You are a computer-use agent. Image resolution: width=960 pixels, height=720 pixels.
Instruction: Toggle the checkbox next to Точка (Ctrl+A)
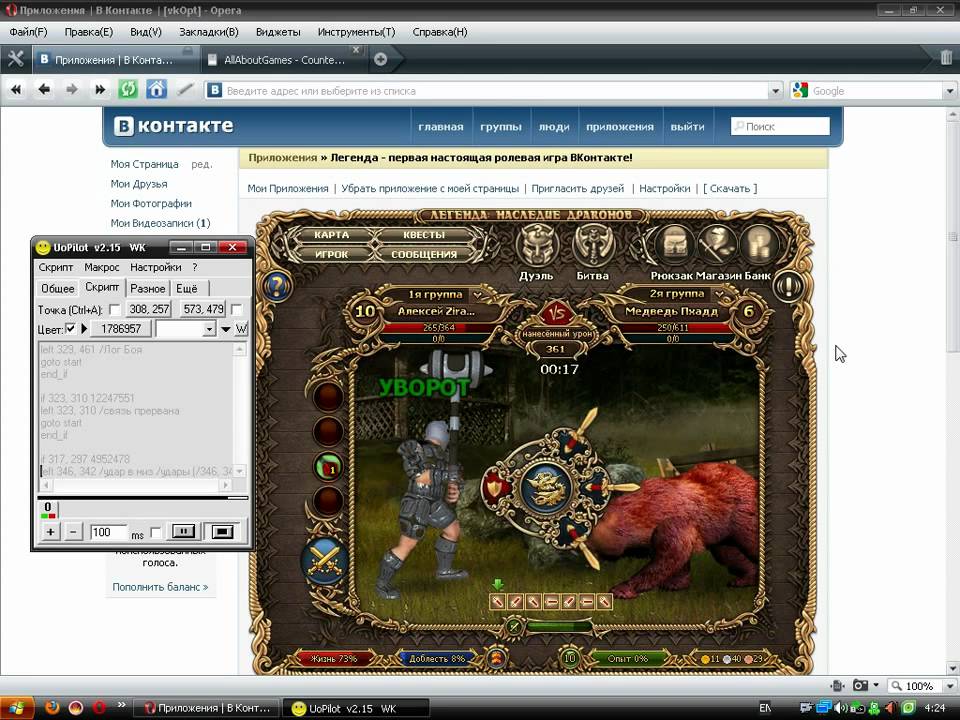pyautogui.click(x=114, y=309)
